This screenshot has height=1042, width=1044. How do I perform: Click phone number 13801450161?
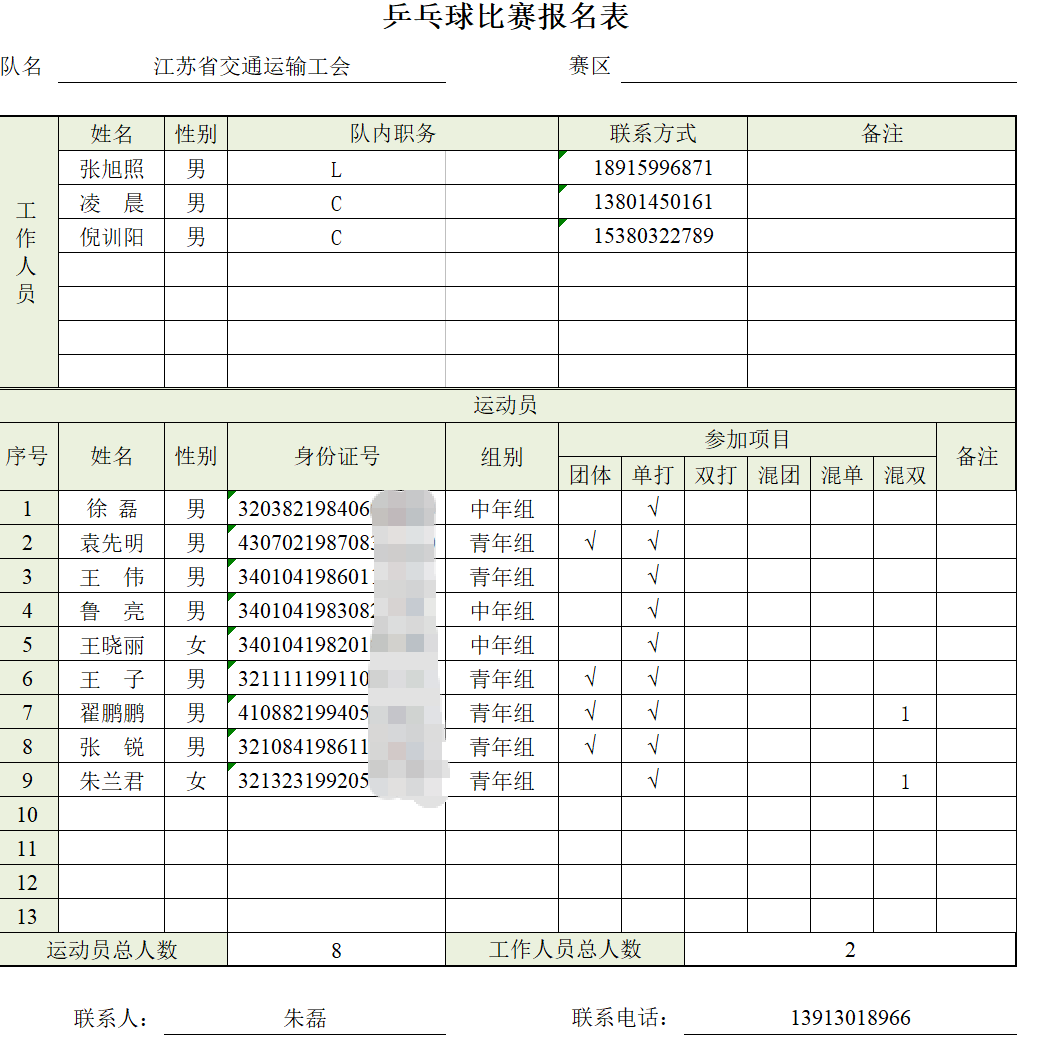pyautogui.click(x=653, y=202)
